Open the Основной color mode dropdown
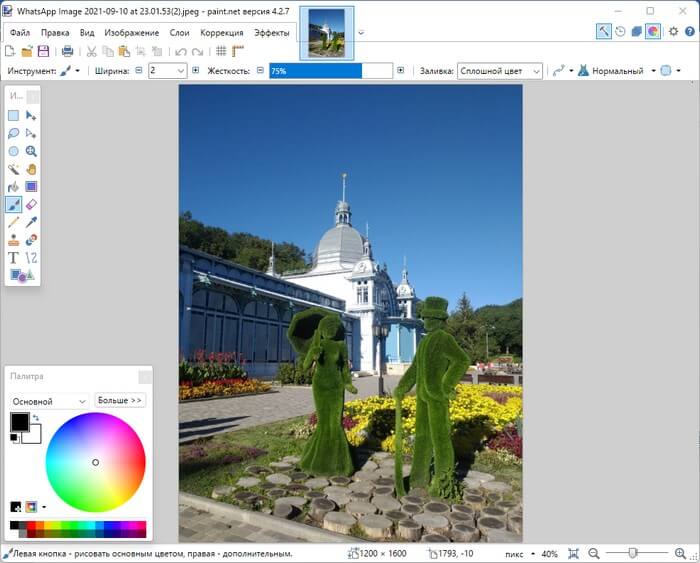The image size is (700, 563). pyautogui.click(x=48, y=401)
